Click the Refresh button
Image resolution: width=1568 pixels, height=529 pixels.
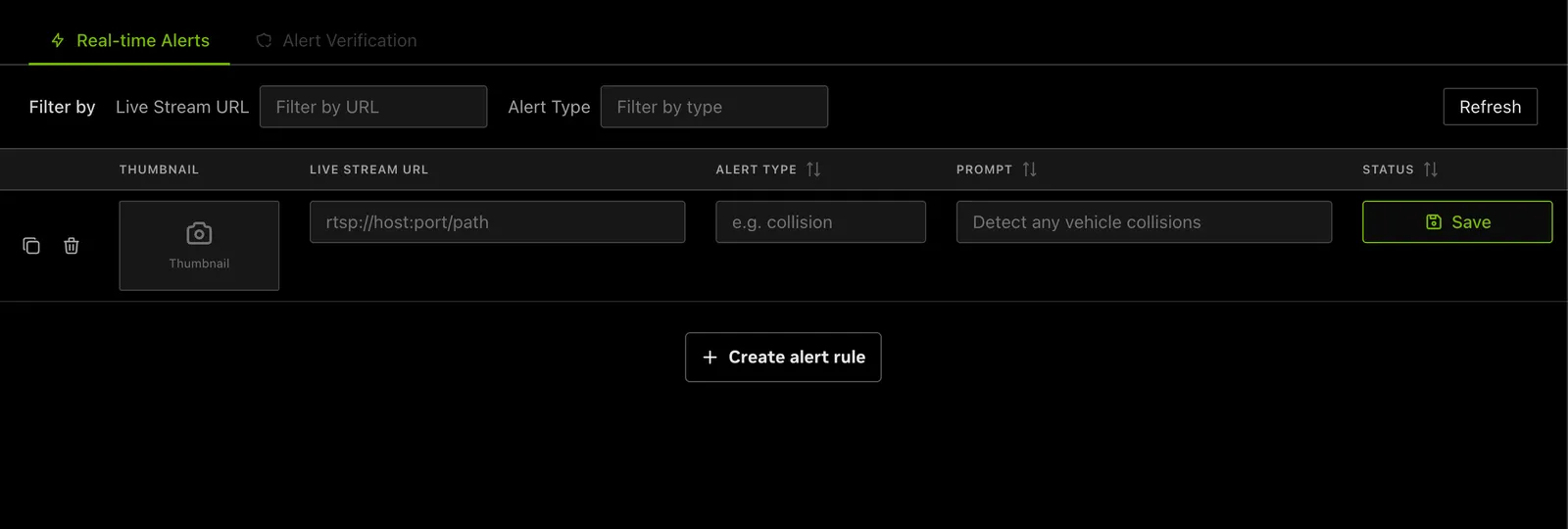[x=1491, y=107]
